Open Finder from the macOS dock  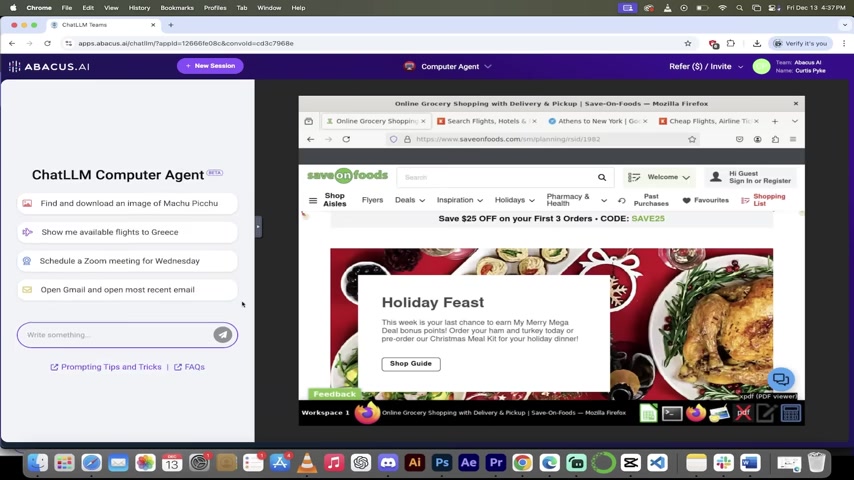point(38,463)
